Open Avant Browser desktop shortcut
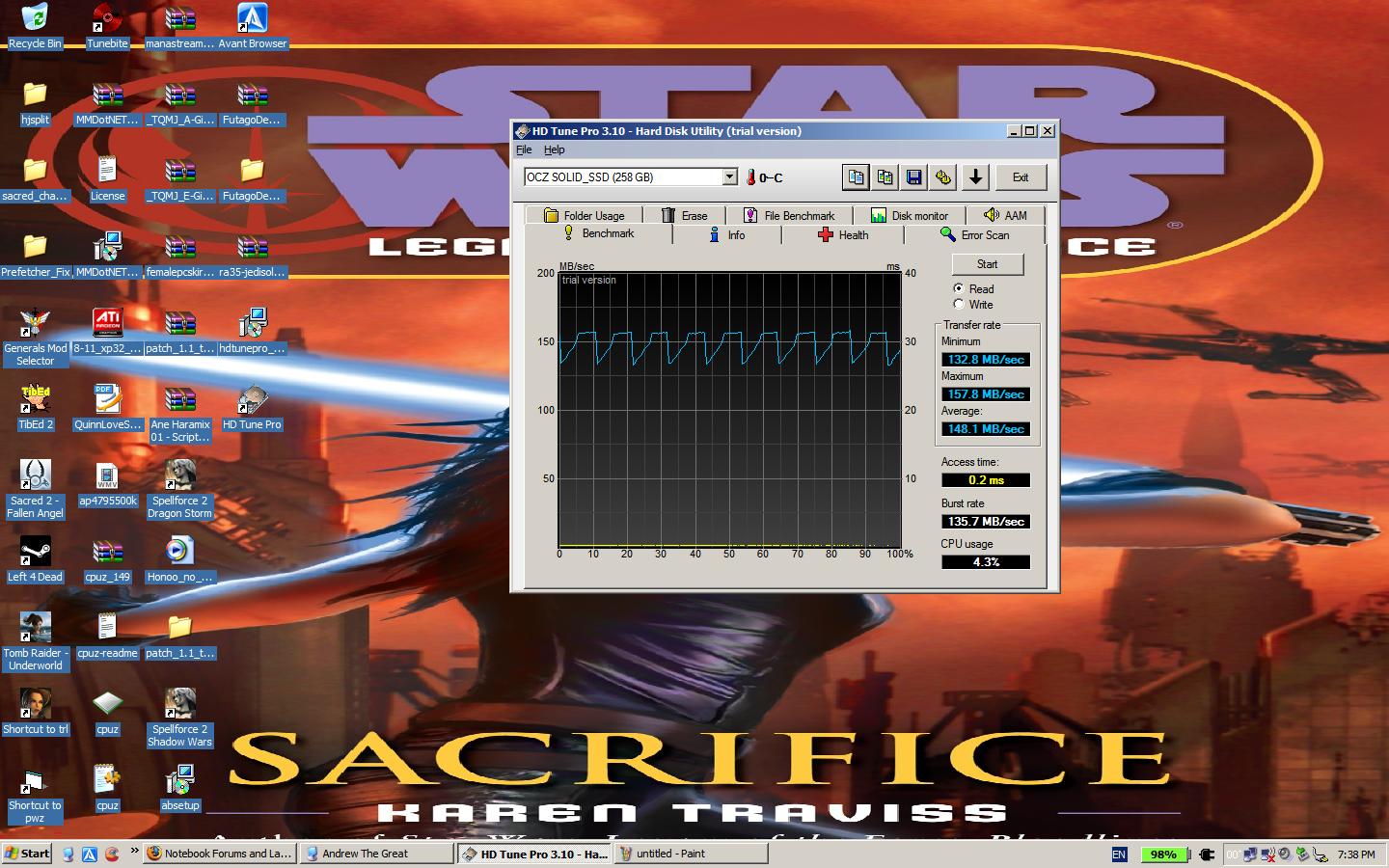This screenshot has height=868, width=1389. [x=253, y=26]
